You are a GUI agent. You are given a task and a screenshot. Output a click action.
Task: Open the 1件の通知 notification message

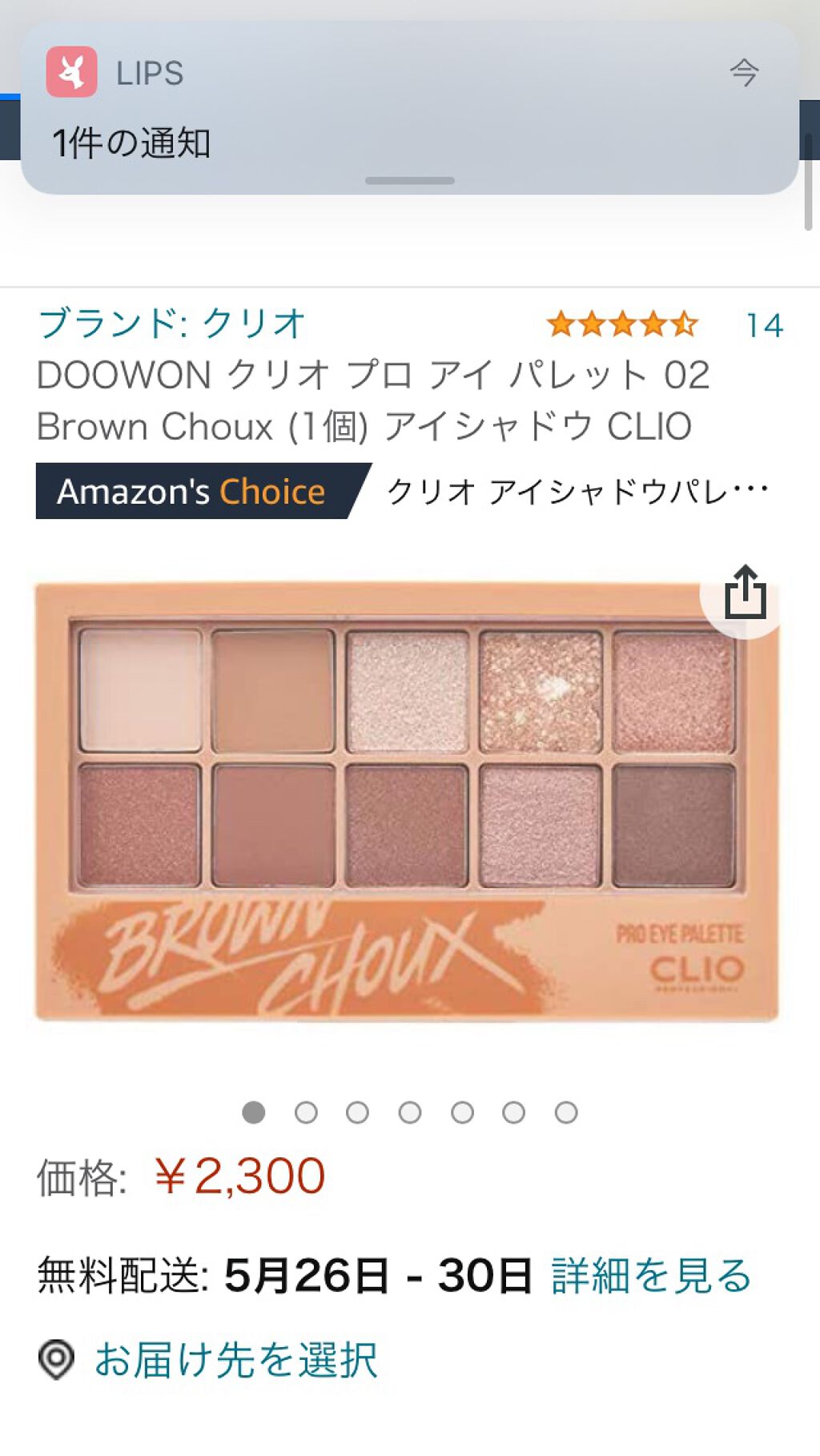coord(131,143)
